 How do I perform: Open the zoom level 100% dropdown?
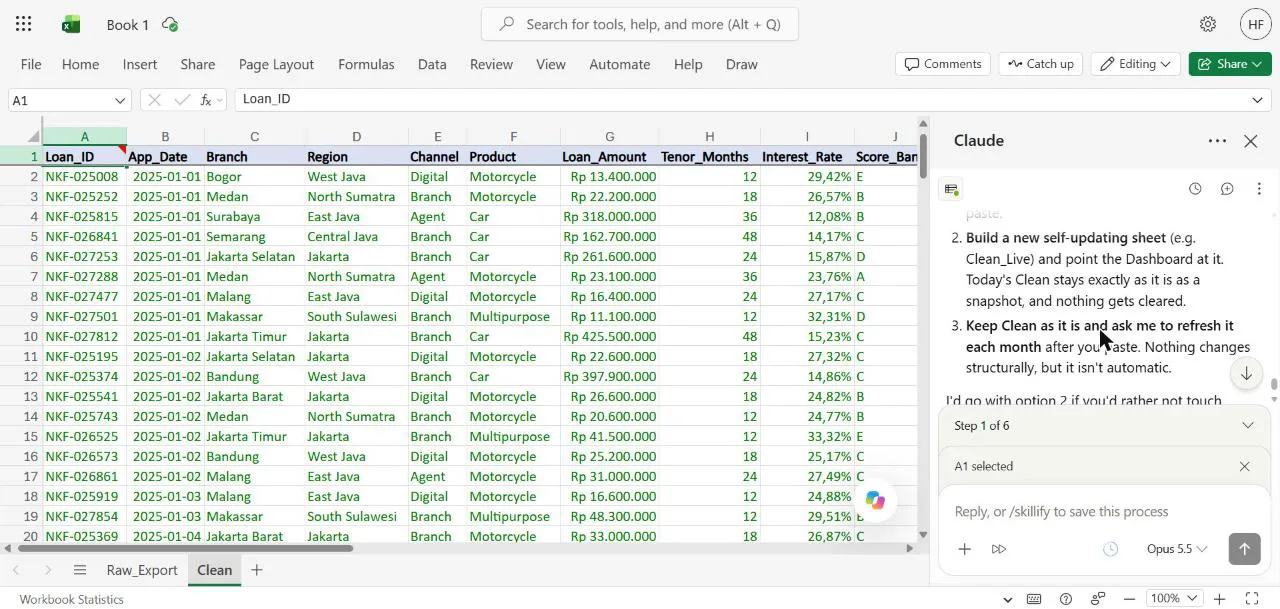[1172, 599]
